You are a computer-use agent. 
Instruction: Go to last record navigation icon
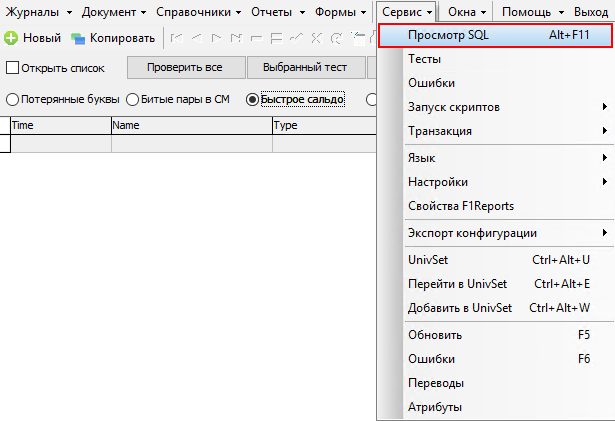[236, 38]
